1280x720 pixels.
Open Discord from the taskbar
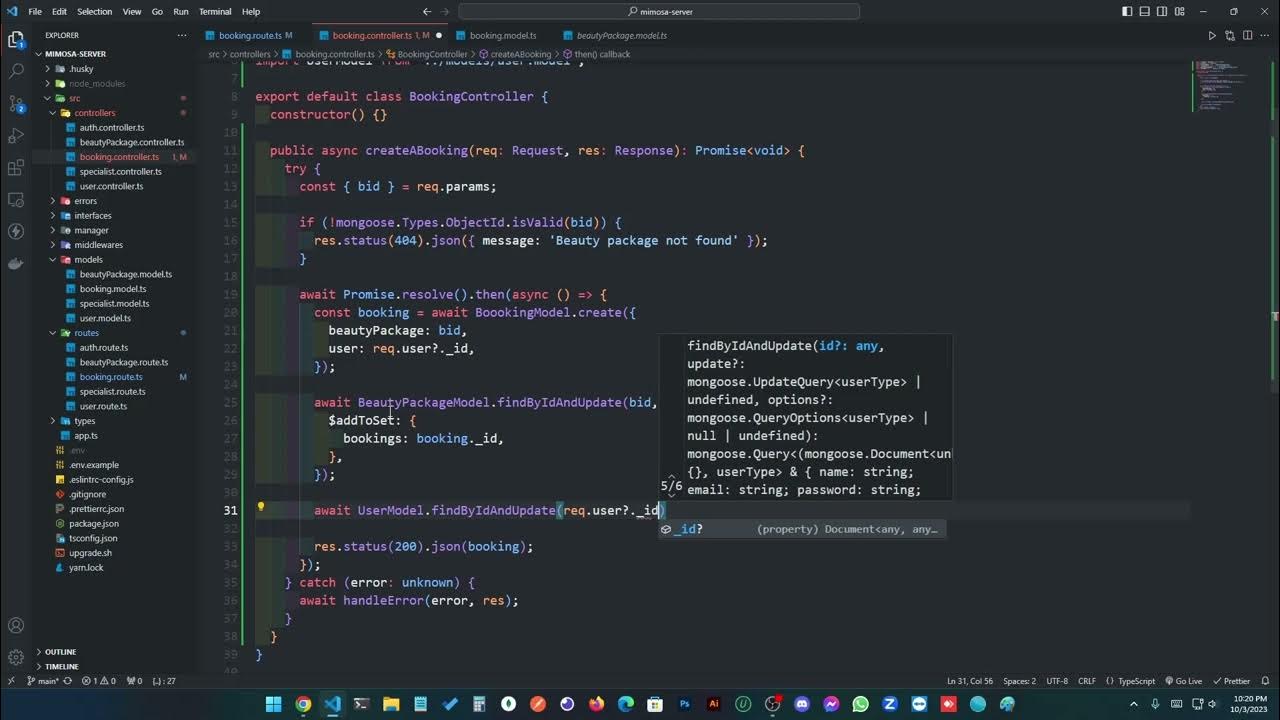[802, 704]
